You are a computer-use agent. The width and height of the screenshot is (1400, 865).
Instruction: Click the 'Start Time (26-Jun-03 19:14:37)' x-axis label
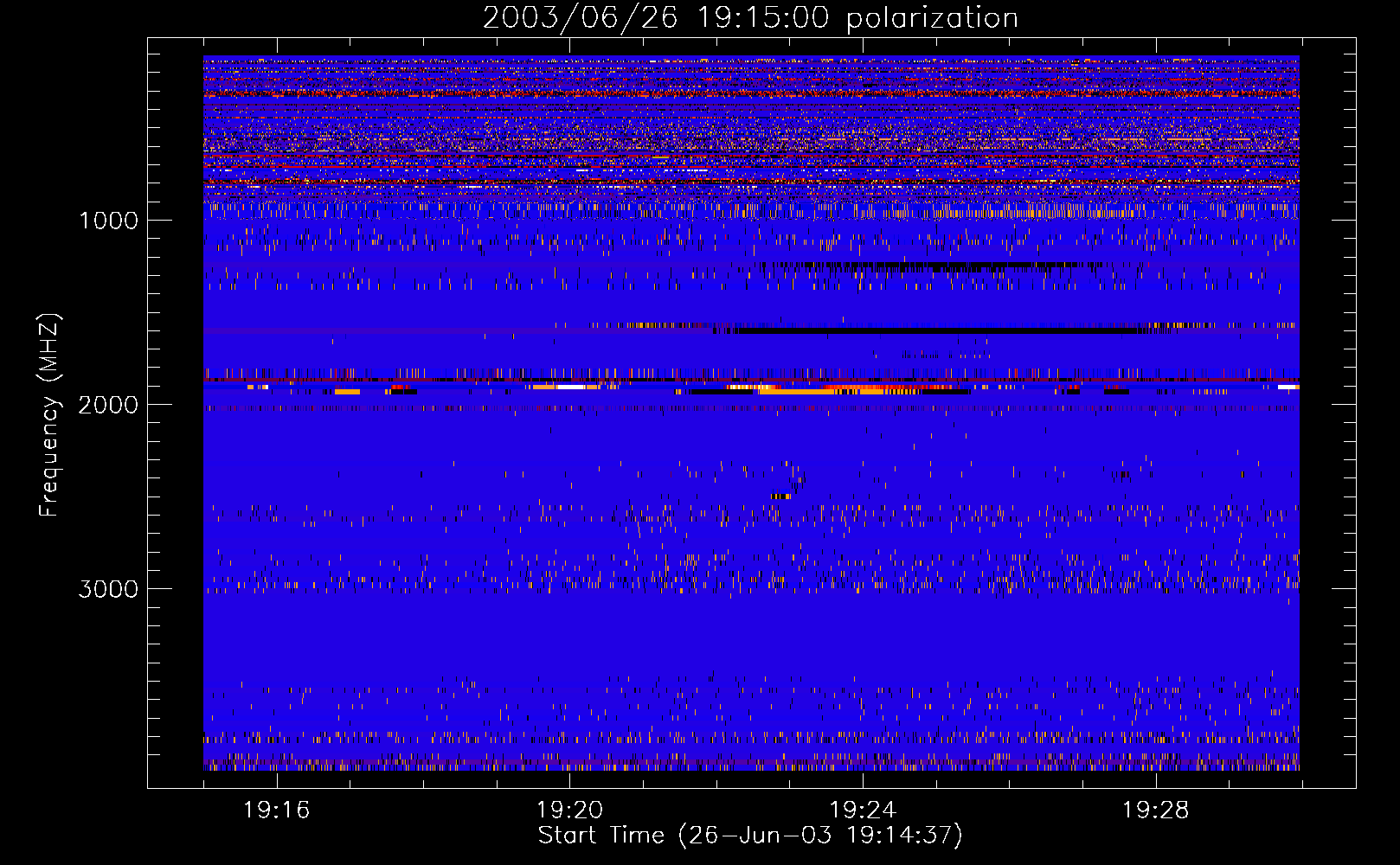tap(750, 835)
